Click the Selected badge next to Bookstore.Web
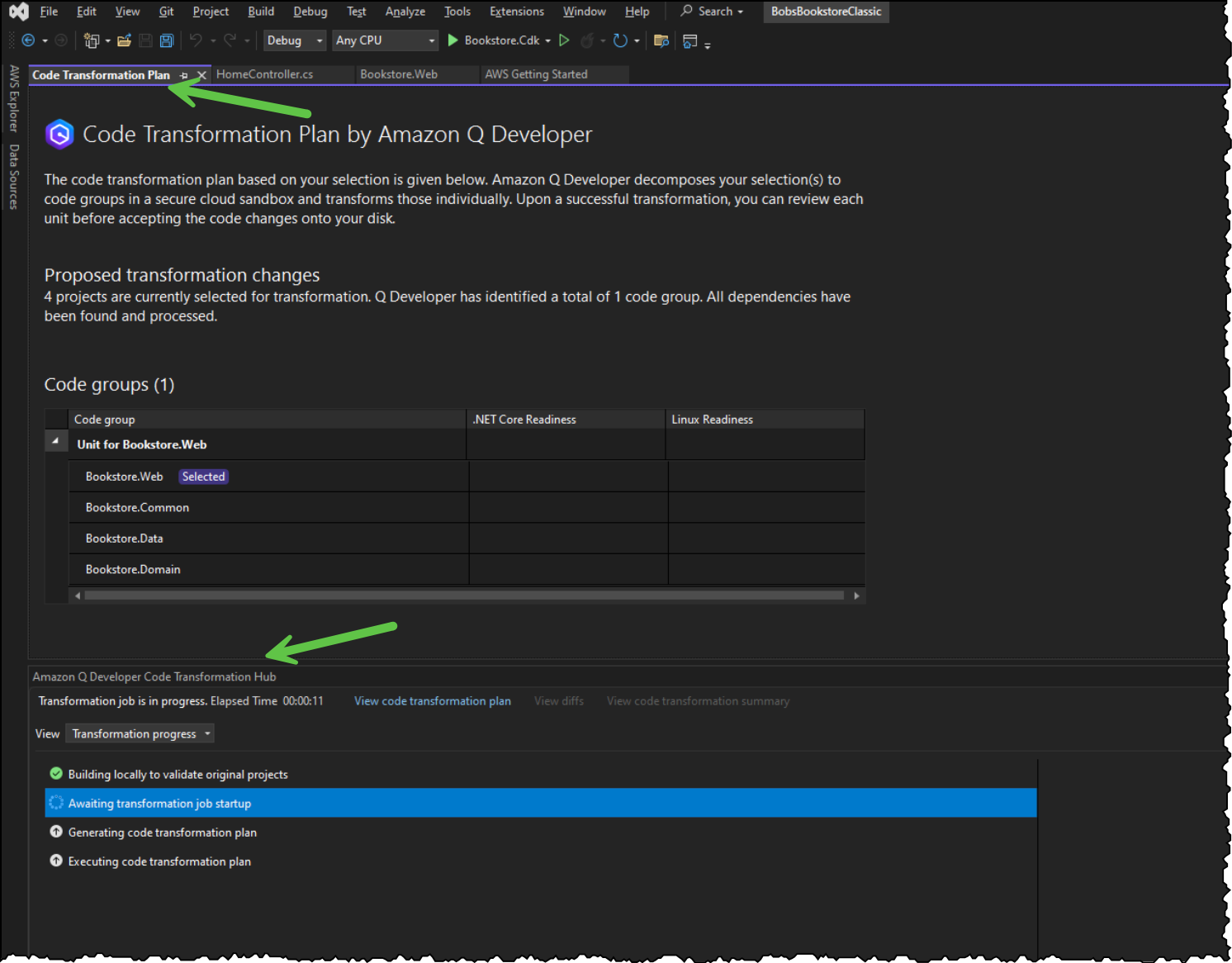Image resolution: width=1232 pixels, height=963 pixels. tap(203, 476)
